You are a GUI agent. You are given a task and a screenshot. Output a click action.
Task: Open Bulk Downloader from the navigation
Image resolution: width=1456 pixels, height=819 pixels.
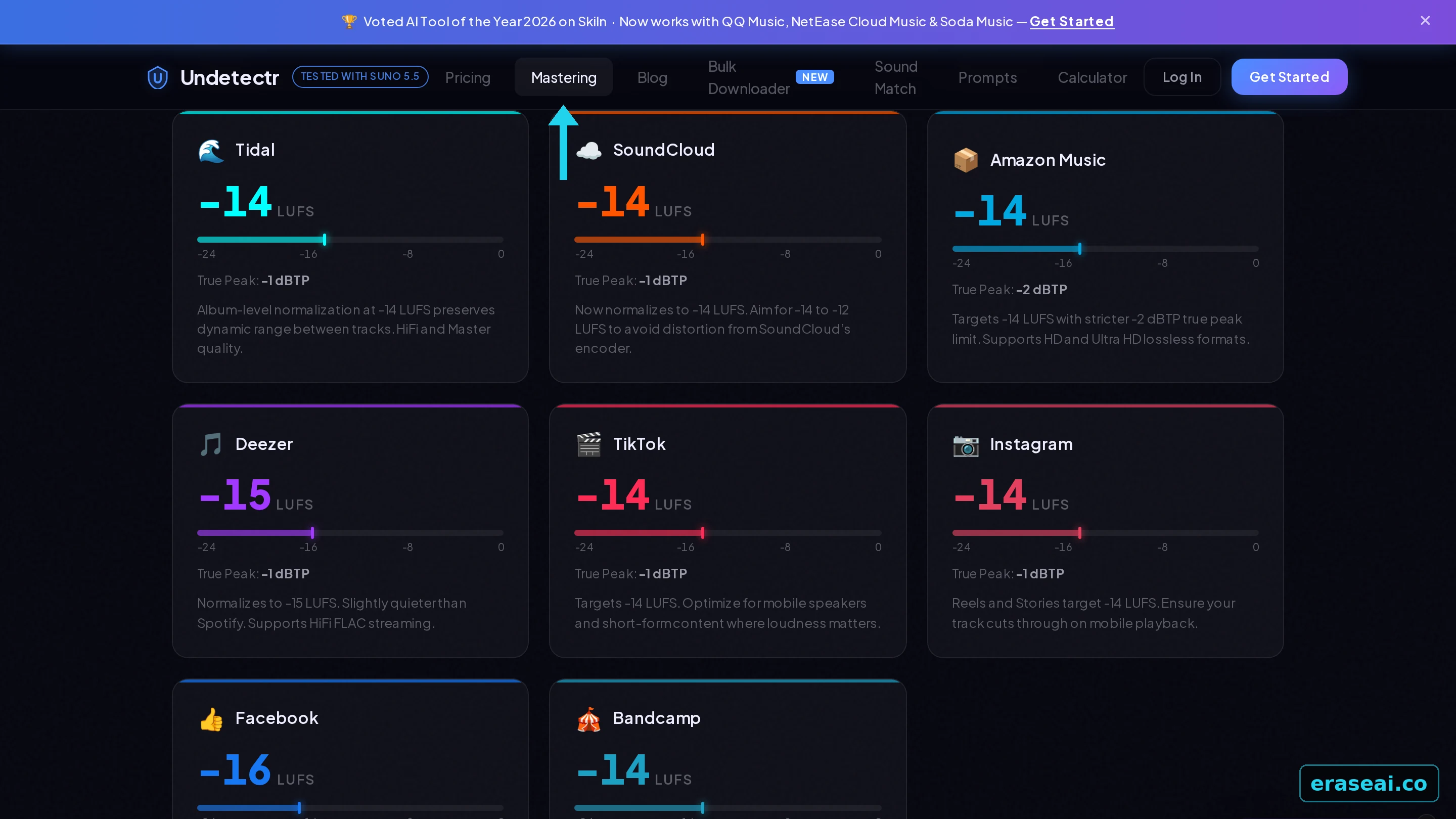[x=748, y=77]
